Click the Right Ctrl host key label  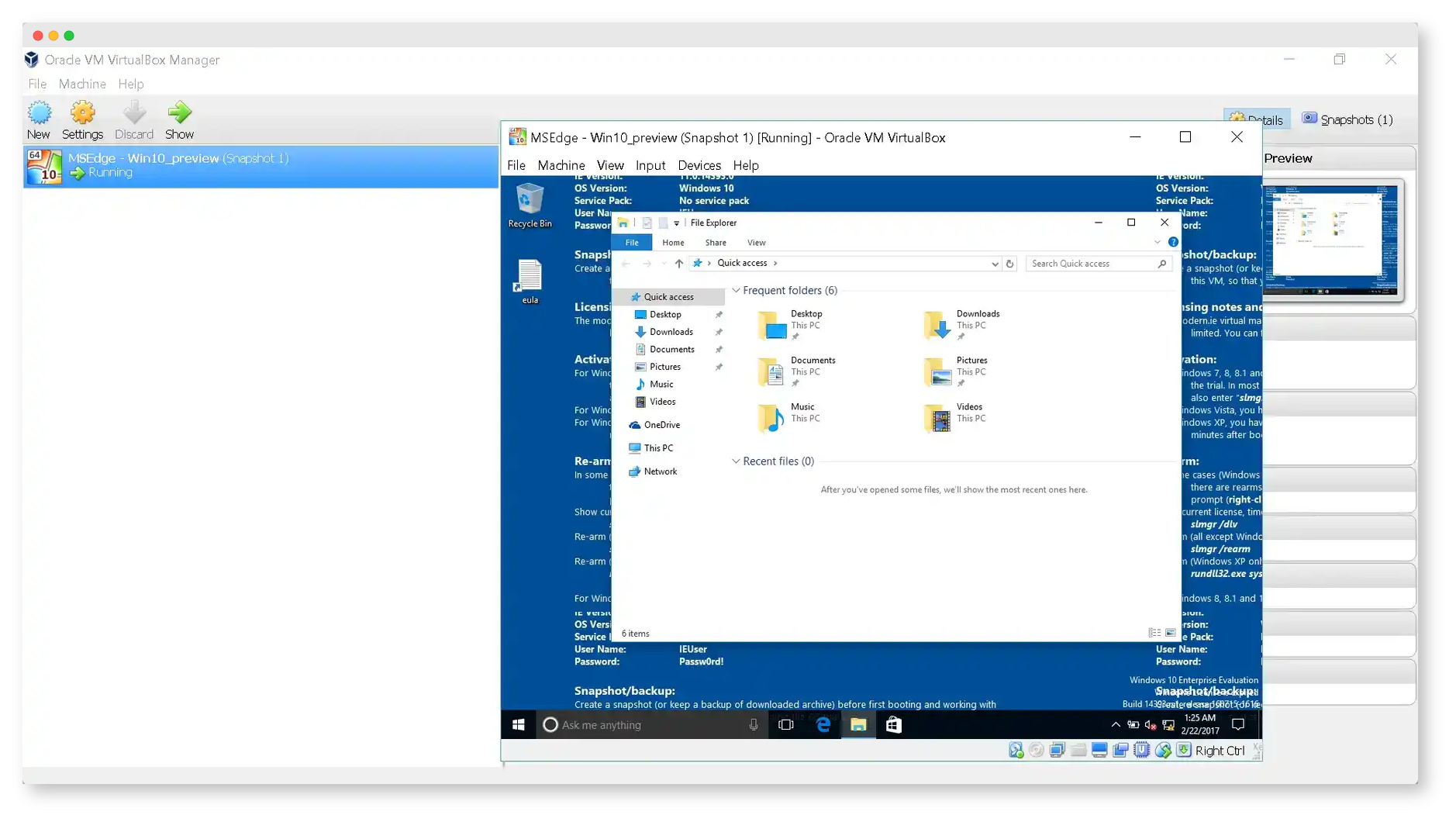(x=1220, y=751)
